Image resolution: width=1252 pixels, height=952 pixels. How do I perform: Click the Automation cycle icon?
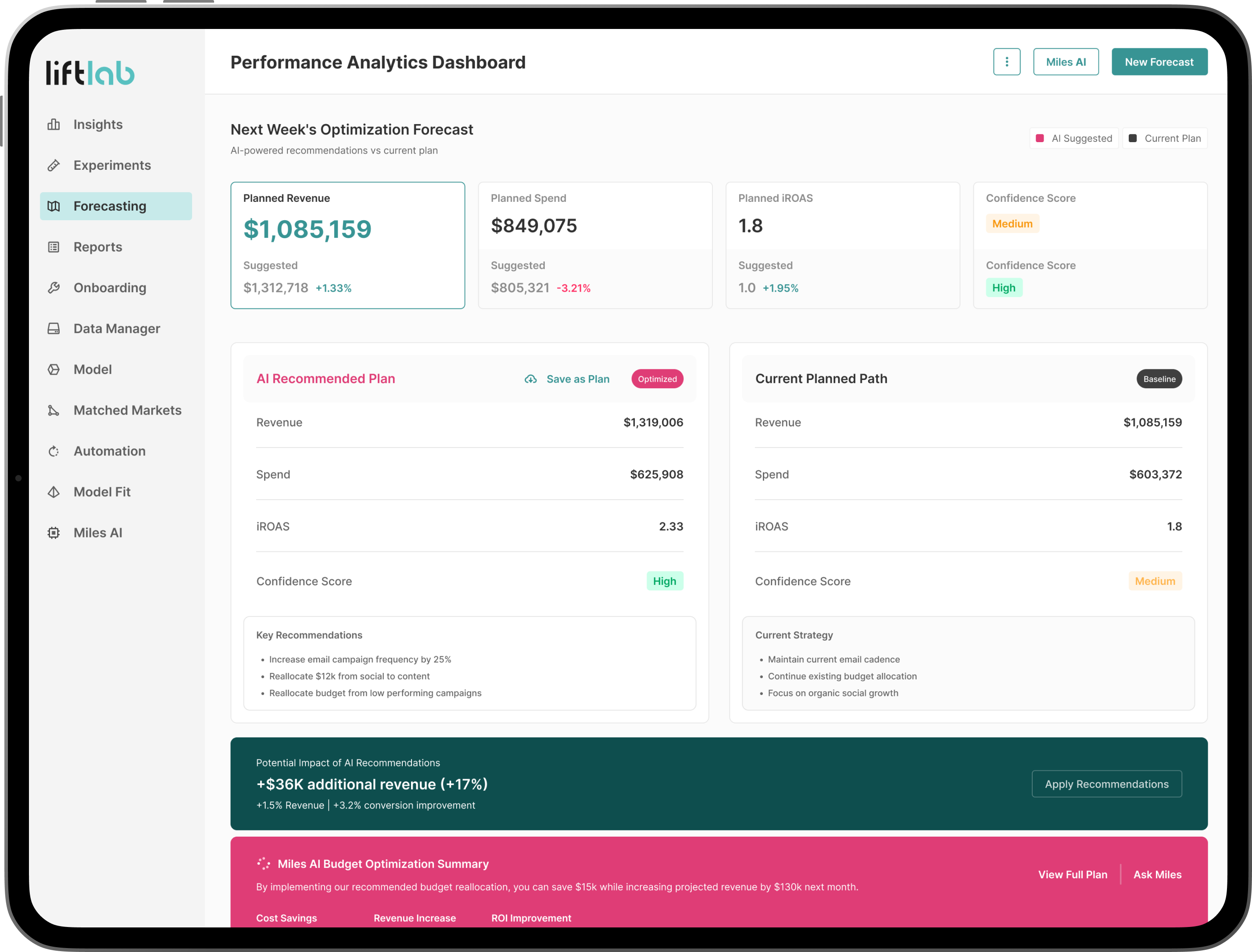click(54, 451)
